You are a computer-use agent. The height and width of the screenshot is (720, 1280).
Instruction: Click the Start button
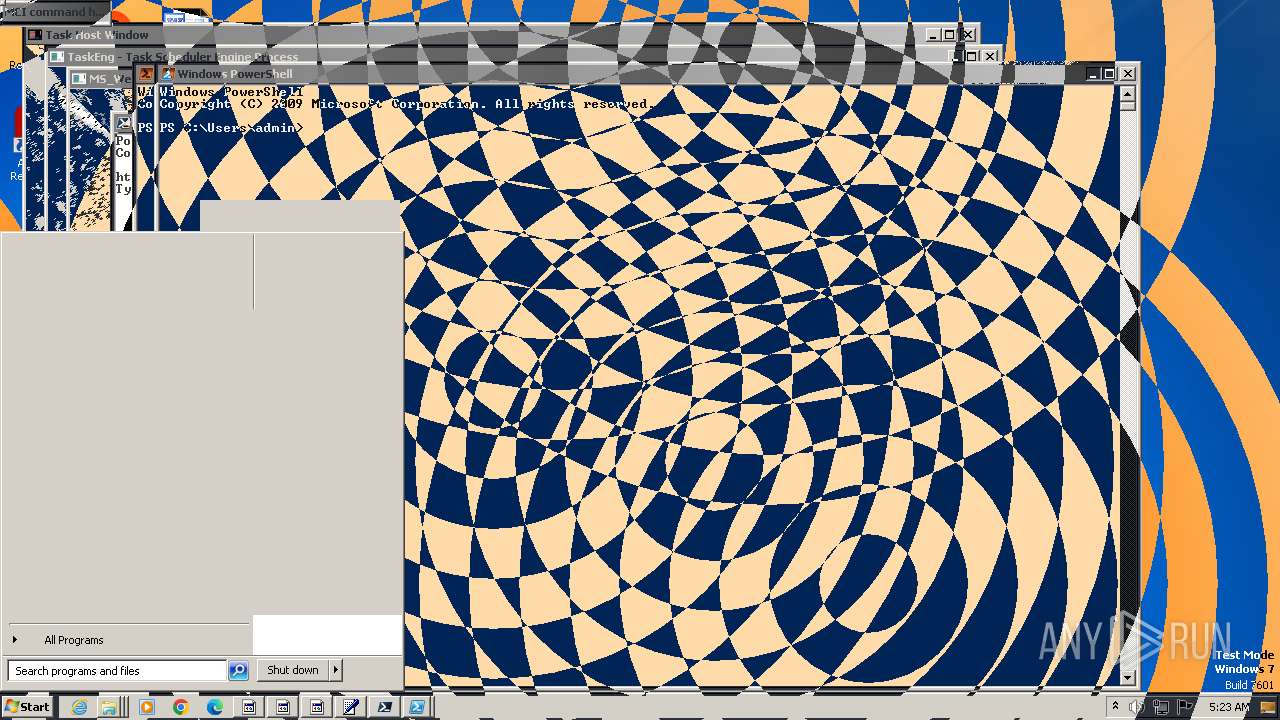click(27, 707)
